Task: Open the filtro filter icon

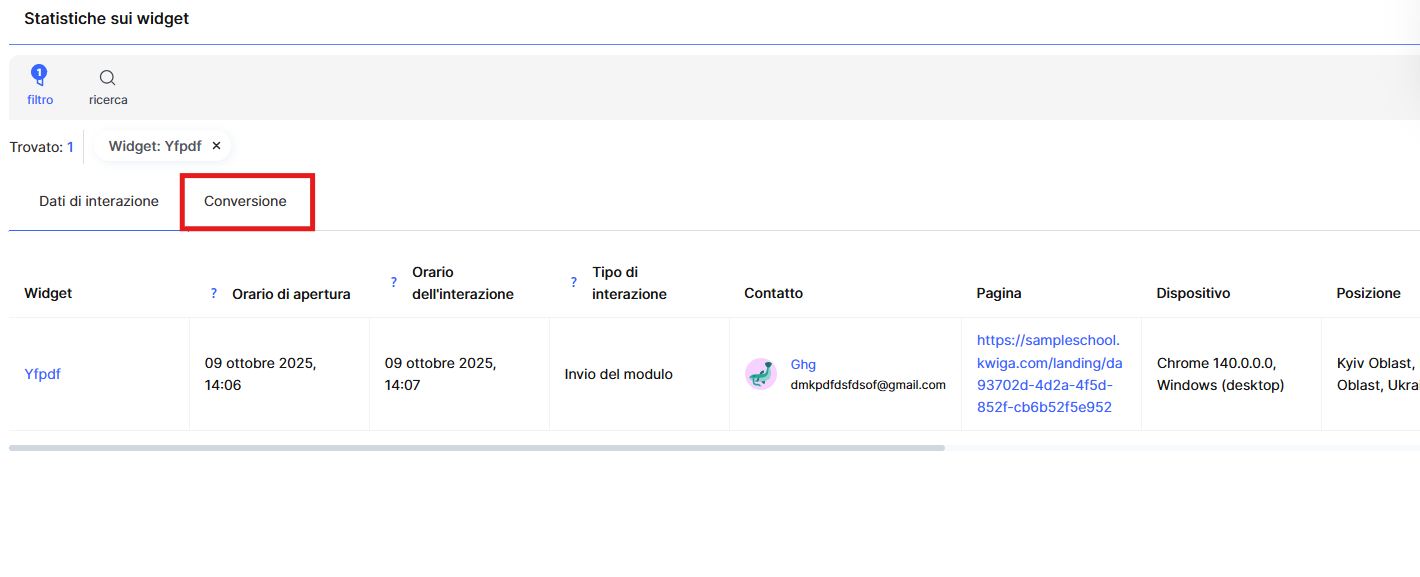Action: point(40,78)
